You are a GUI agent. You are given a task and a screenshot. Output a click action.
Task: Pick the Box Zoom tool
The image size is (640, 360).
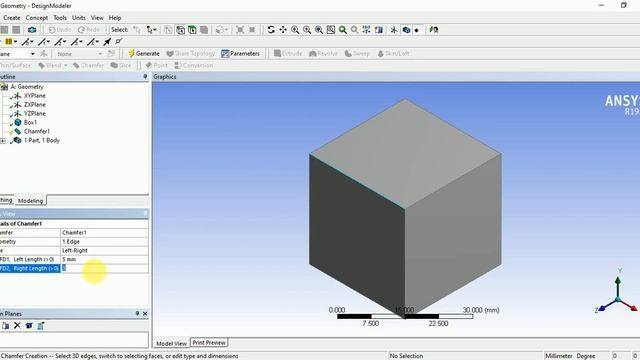307,30
